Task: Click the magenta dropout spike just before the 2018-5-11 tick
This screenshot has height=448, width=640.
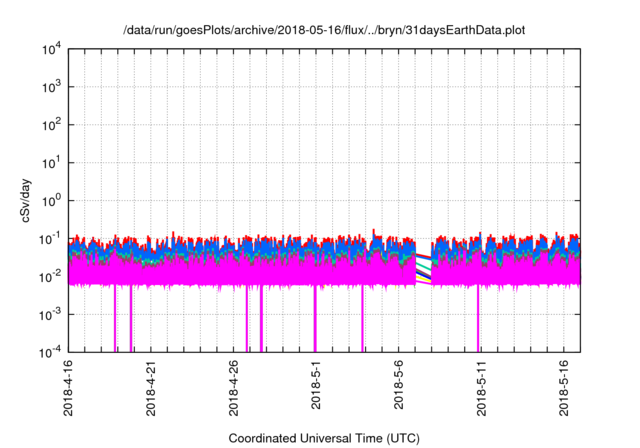Action: click(478, 318)
